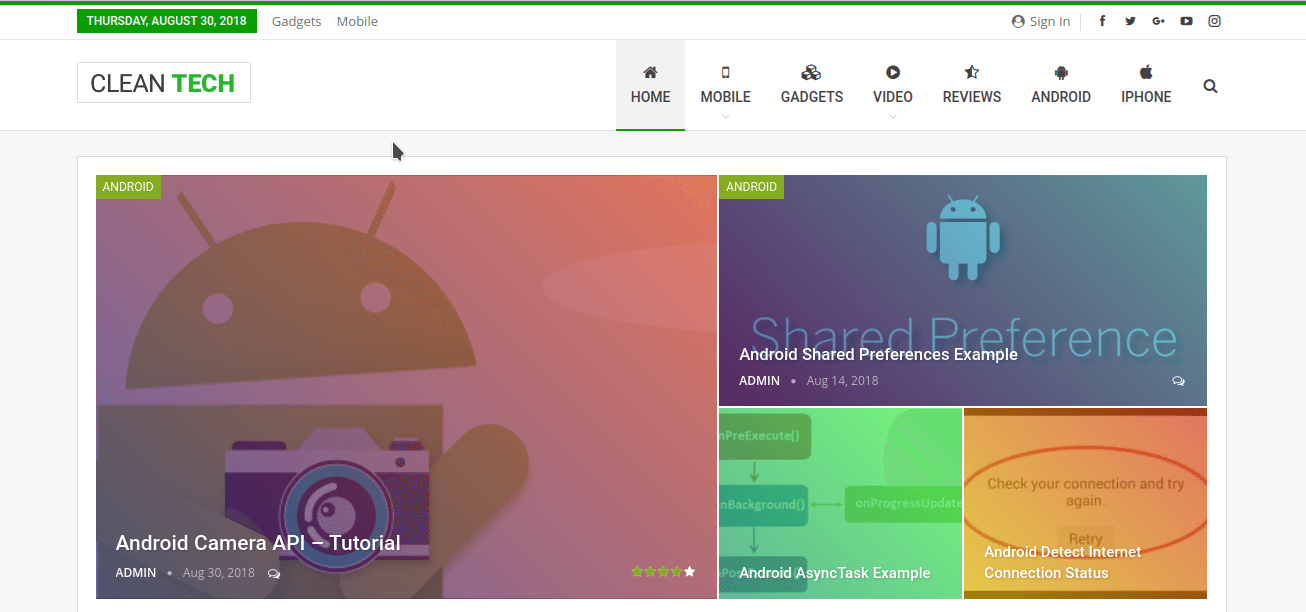The image size is (1306, 612).
Task: Click the Sign In link
Action: click(x=1050, y=21)
